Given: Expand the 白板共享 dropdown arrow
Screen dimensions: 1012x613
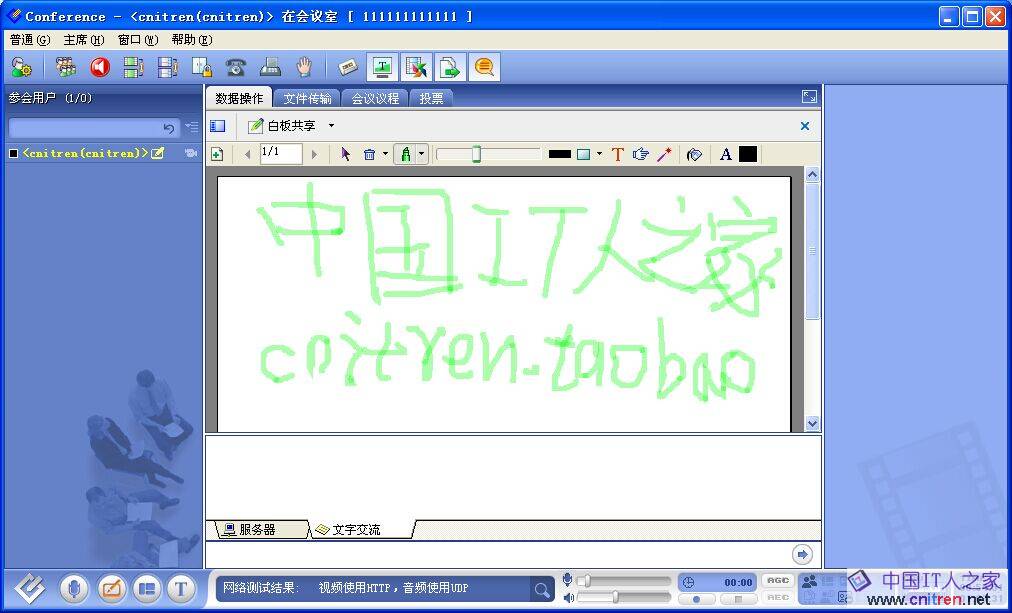Looking at the screenshot, I should click(331, 126).
